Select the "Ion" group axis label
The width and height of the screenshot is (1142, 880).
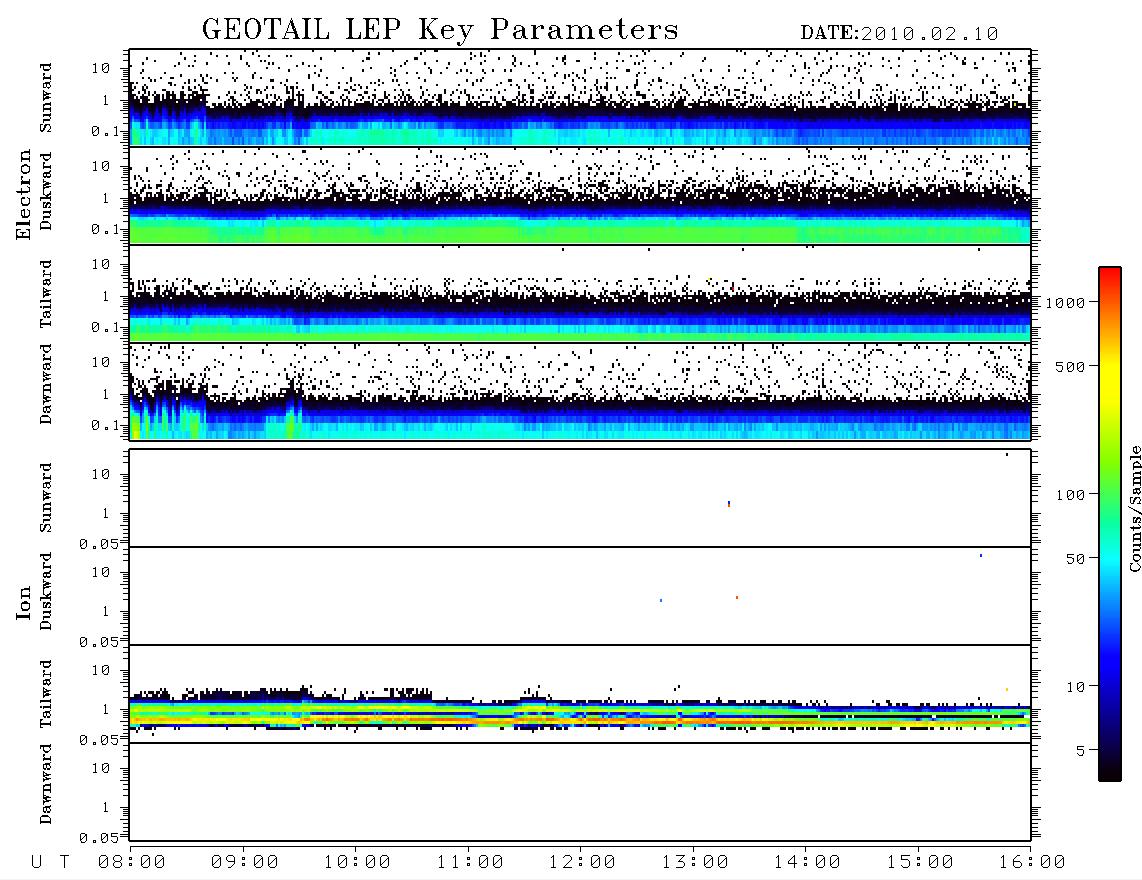click(24, 603)
